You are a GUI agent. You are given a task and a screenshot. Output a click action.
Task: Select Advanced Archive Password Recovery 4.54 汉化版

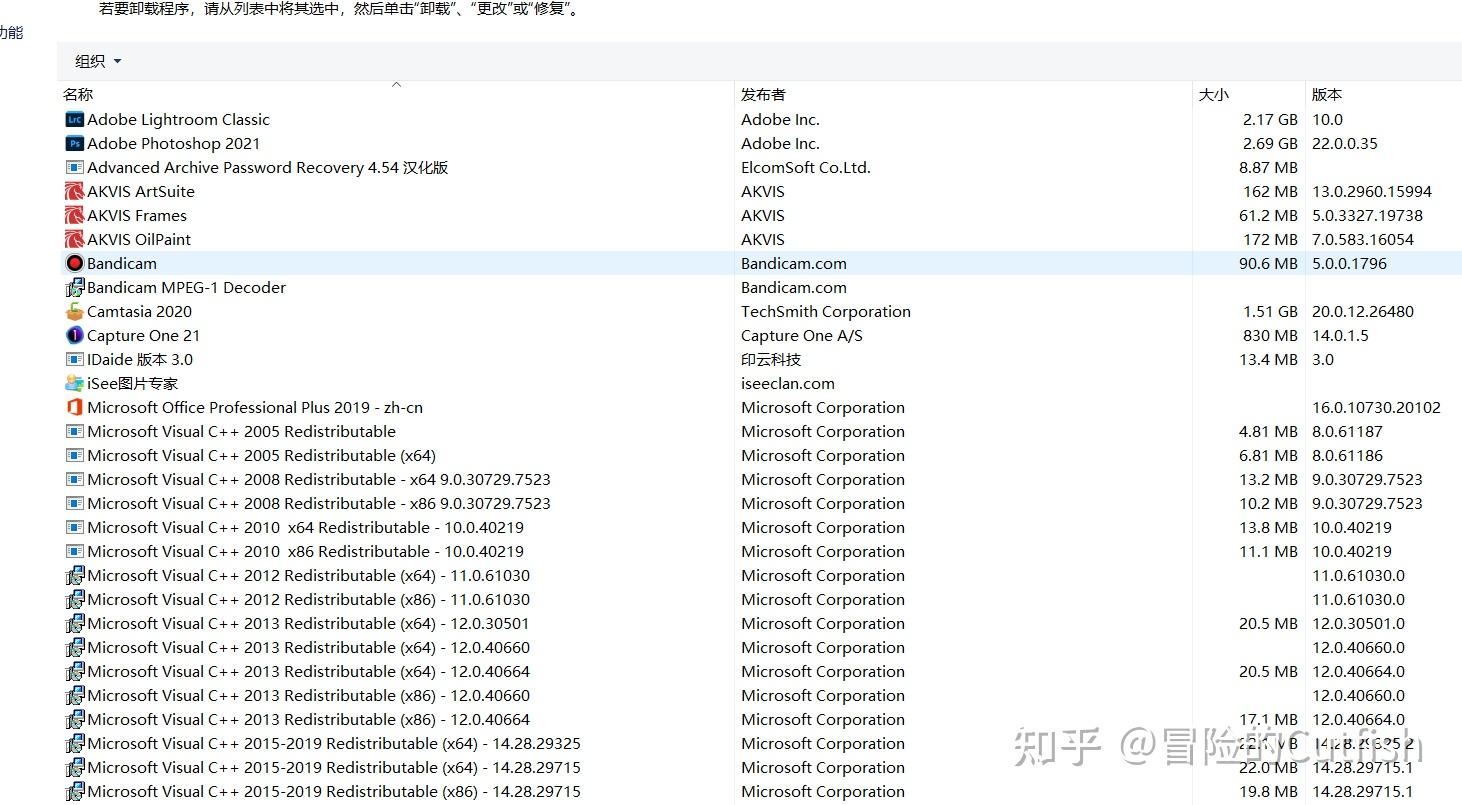coord(267,167)
